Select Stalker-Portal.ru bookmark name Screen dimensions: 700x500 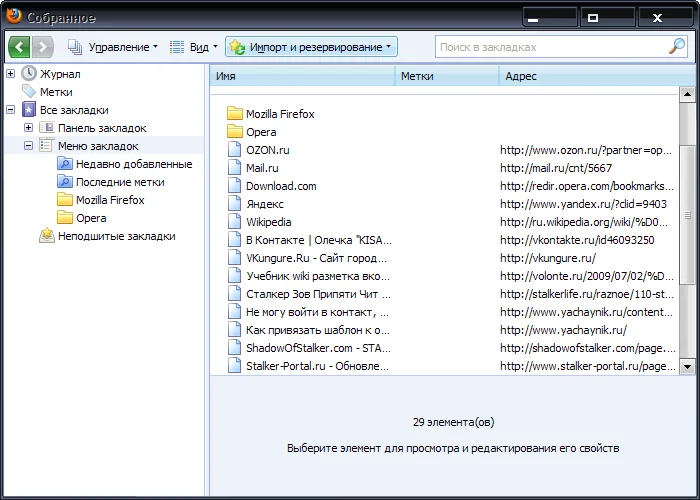pos(317,366)
